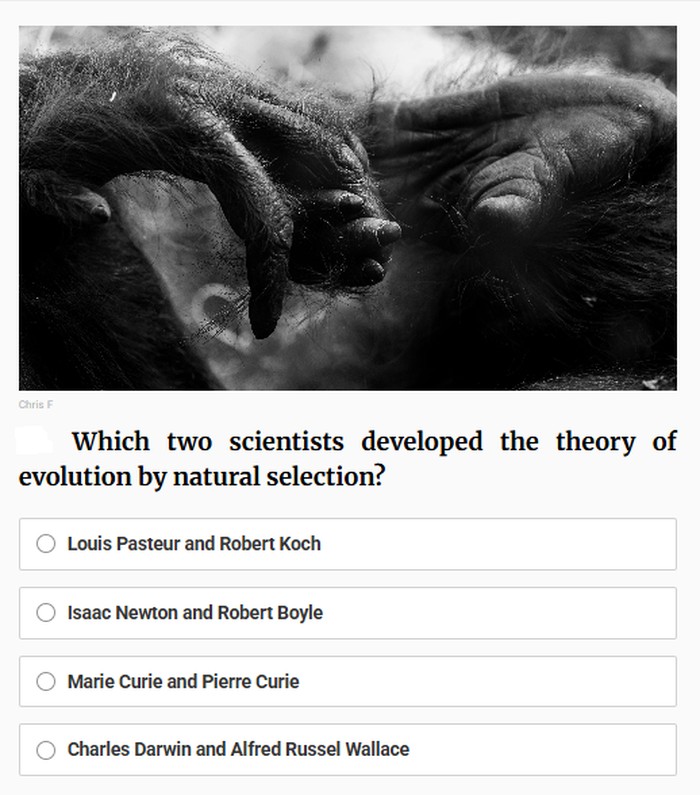This screenshot has height=795, width=700.
Task: Click the blank white box before "Which"
Action: (35, 440)
